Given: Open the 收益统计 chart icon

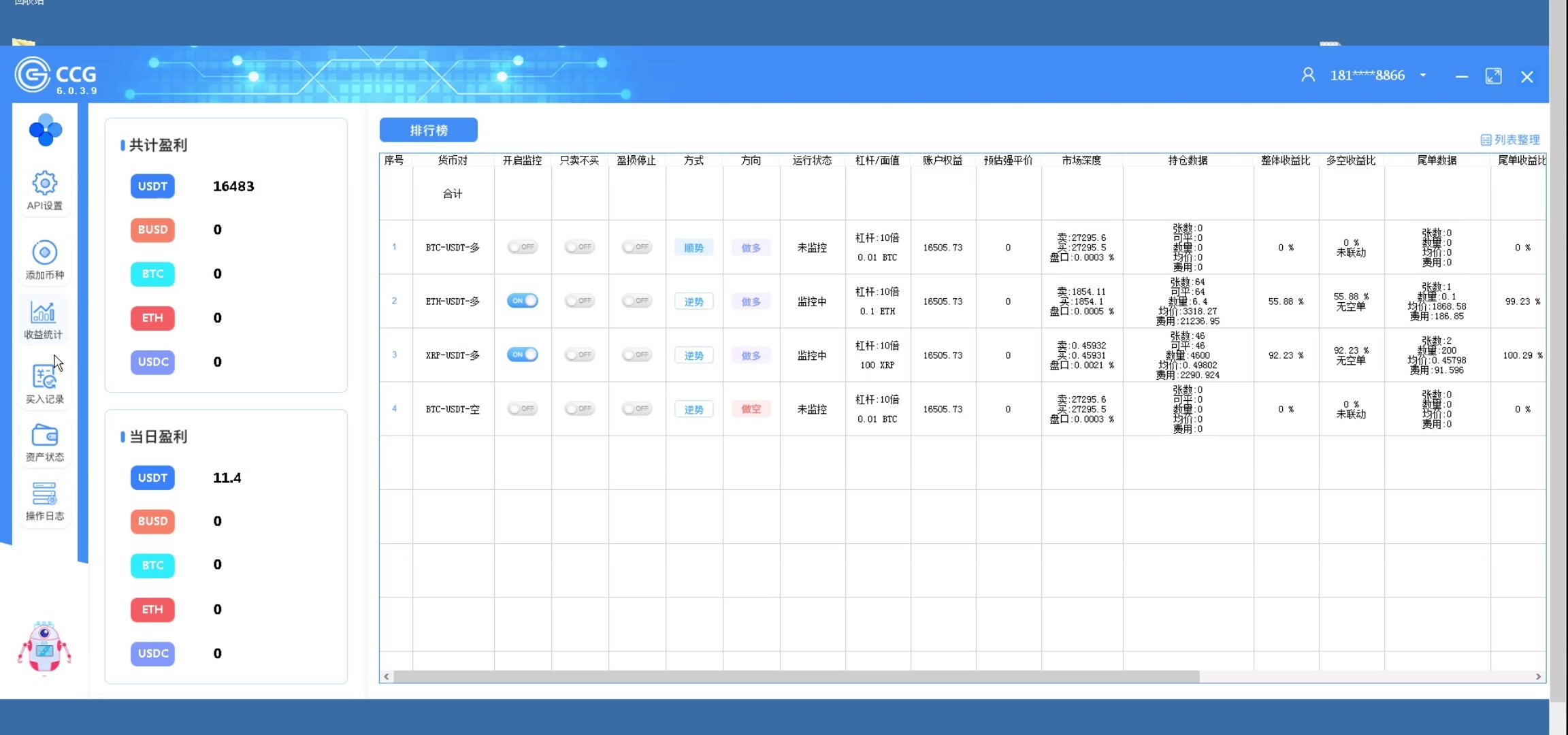Looking at the screenshot, I should (x=44, y=312).
